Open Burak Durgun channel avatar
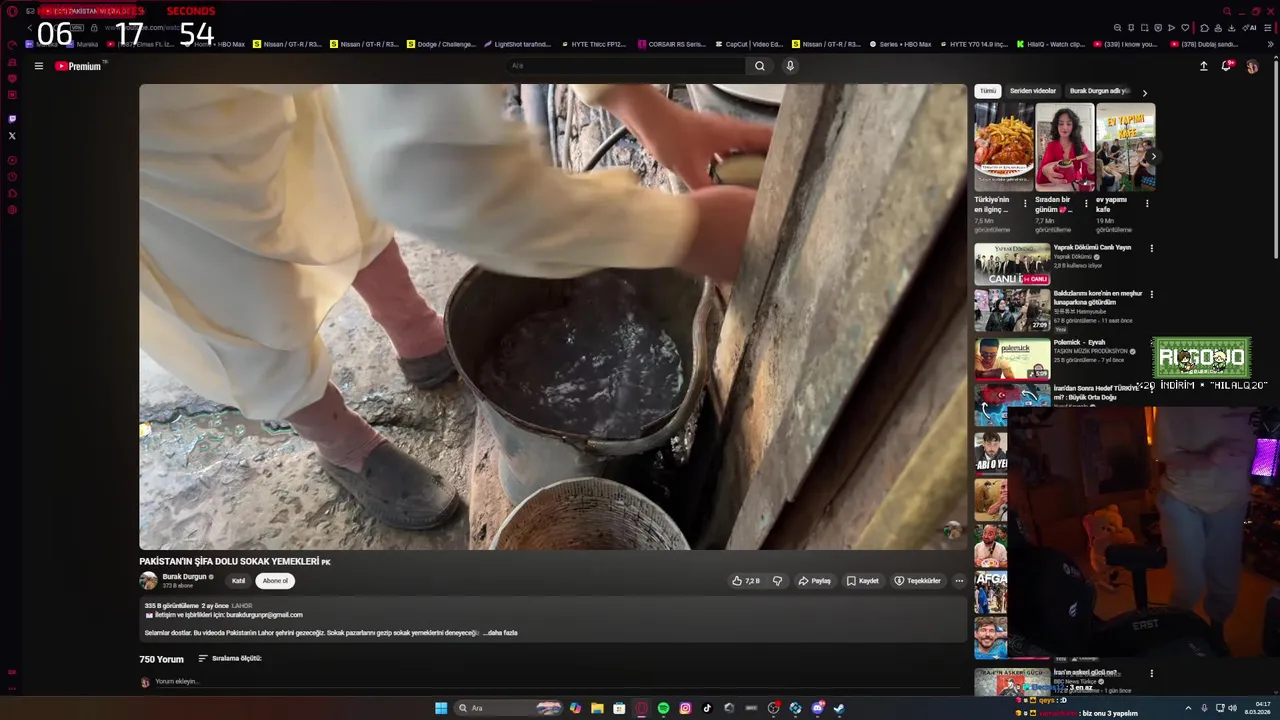Image resolution: width=1280 pixels, height=720 pixels. 148,581
